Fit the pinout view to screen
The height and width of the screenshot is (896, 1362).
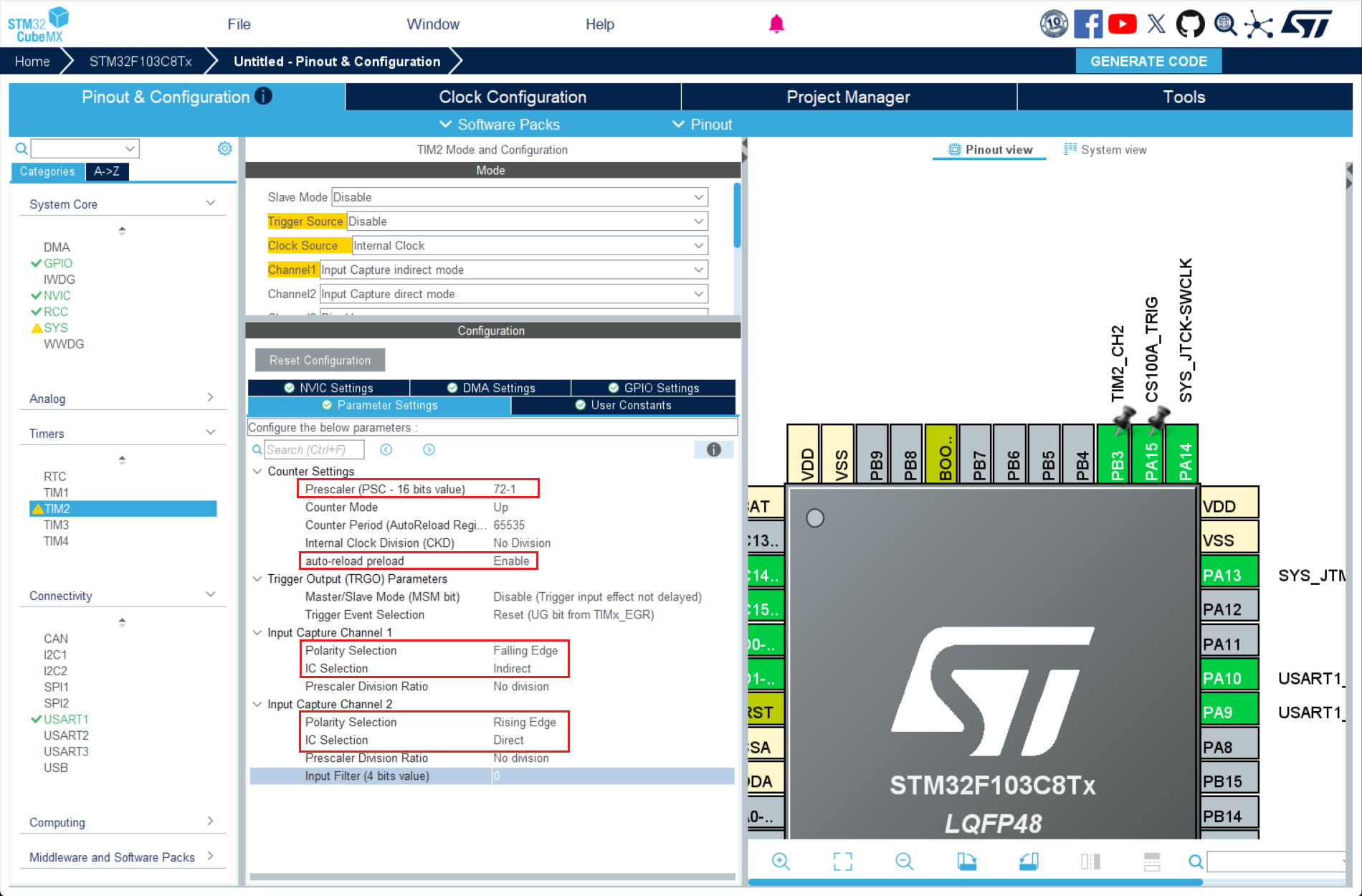843,861
